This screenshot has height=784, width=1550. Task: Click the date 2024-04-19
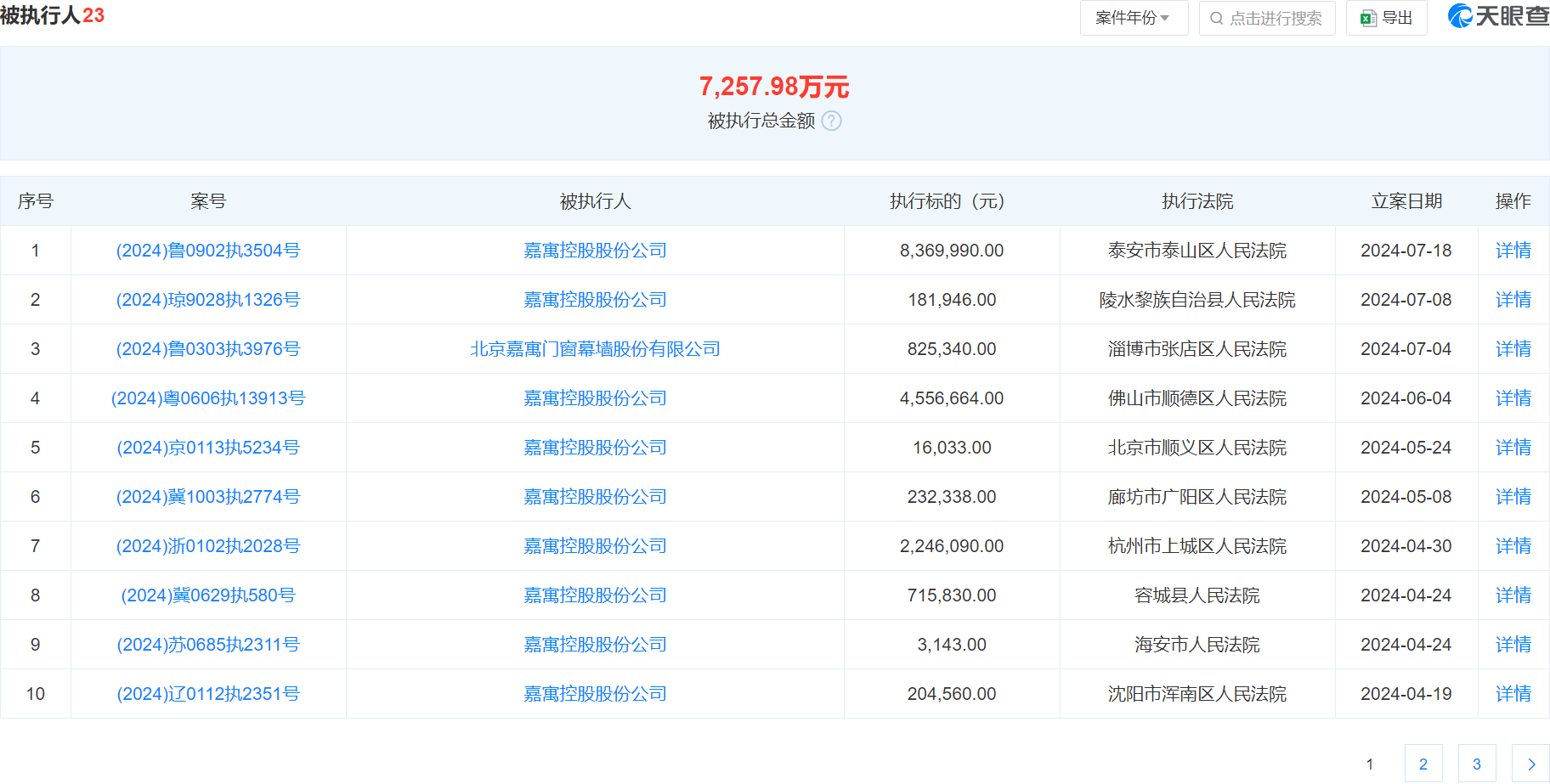1406,694
